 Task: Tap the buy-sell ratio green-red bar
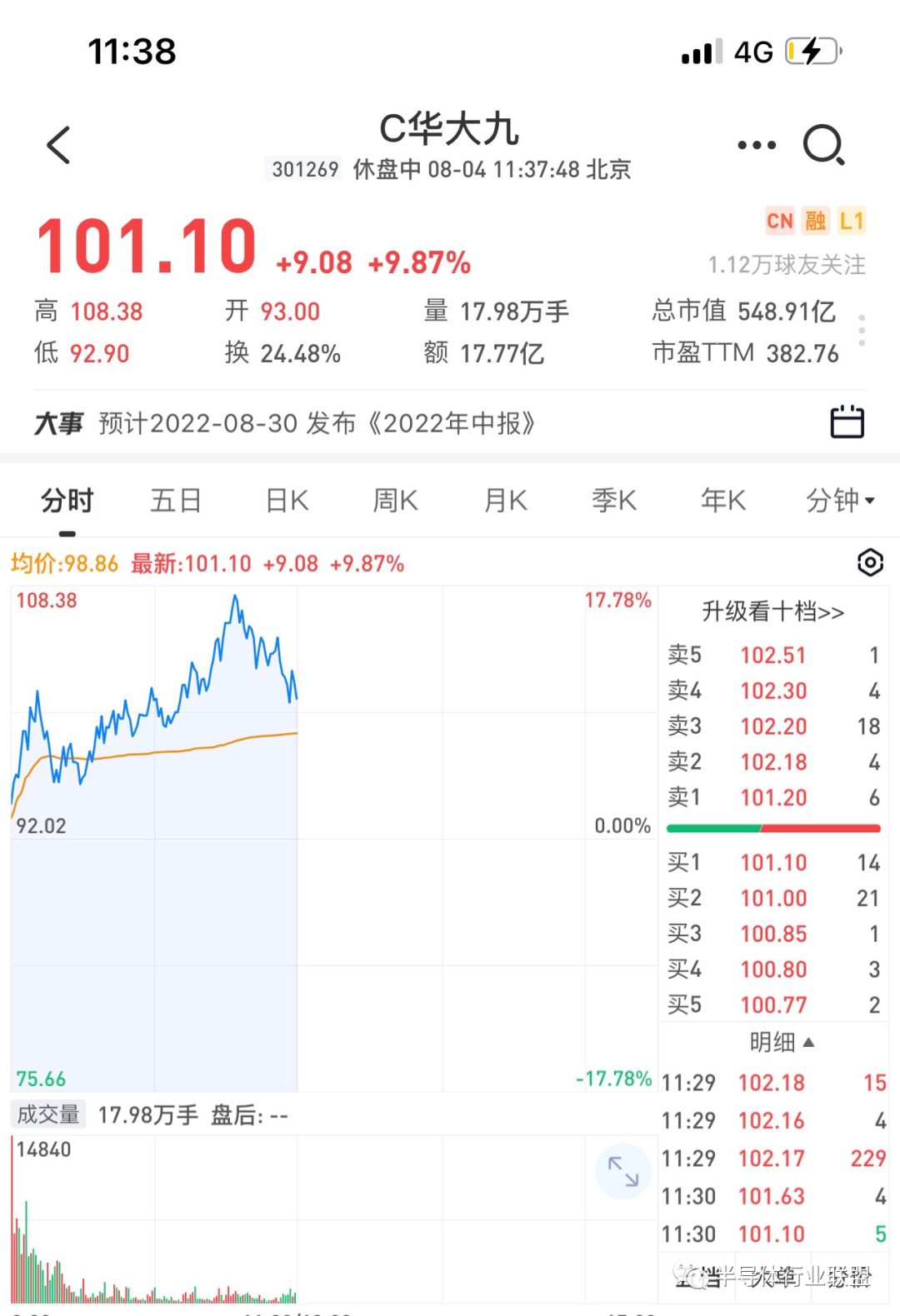pos(773,829)
